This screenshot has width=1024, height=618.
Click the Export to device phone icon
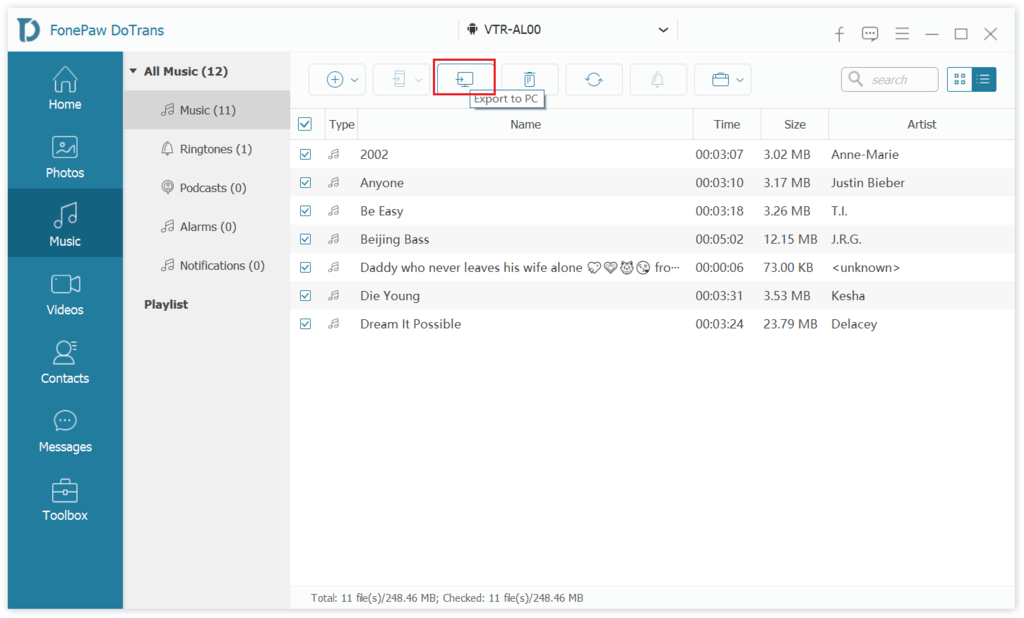click(x=399, y=80)
